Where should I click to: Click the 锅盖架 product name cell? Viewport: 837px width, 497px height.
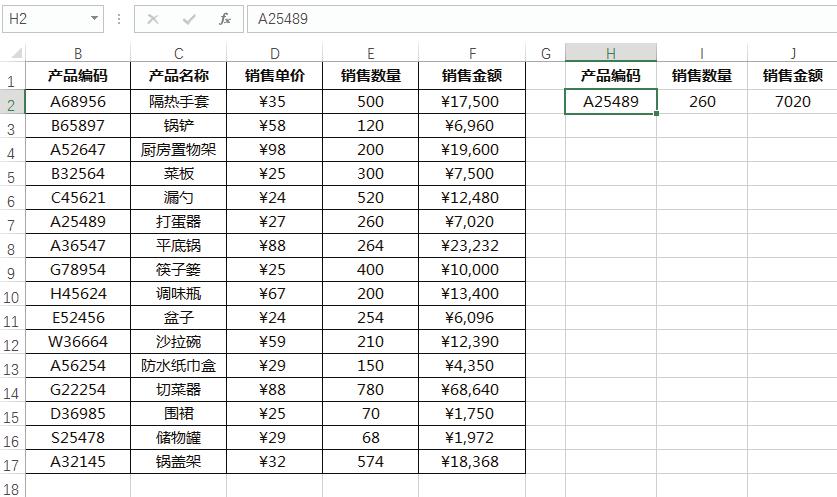[178, 462]
